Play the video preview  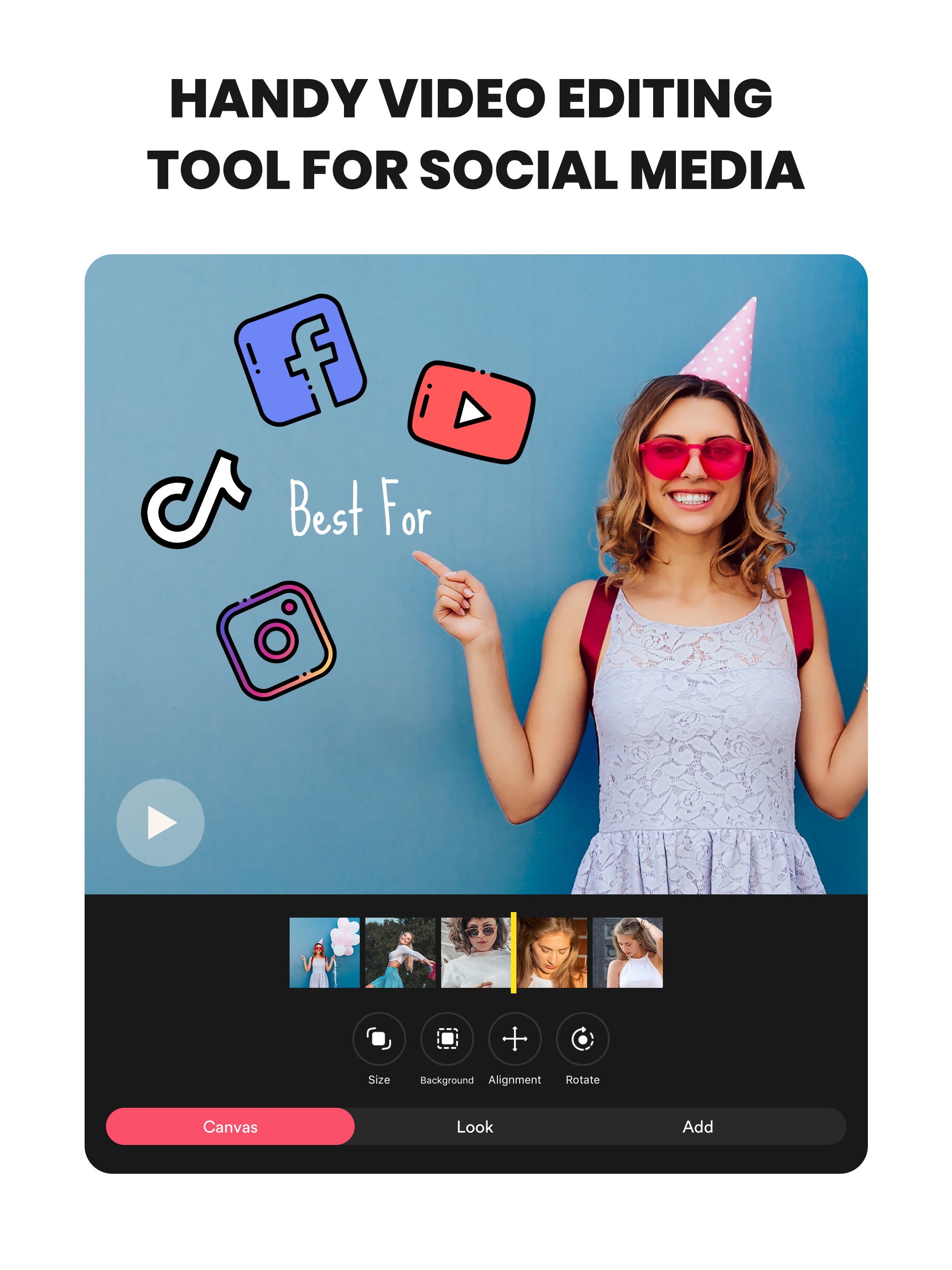160,822
